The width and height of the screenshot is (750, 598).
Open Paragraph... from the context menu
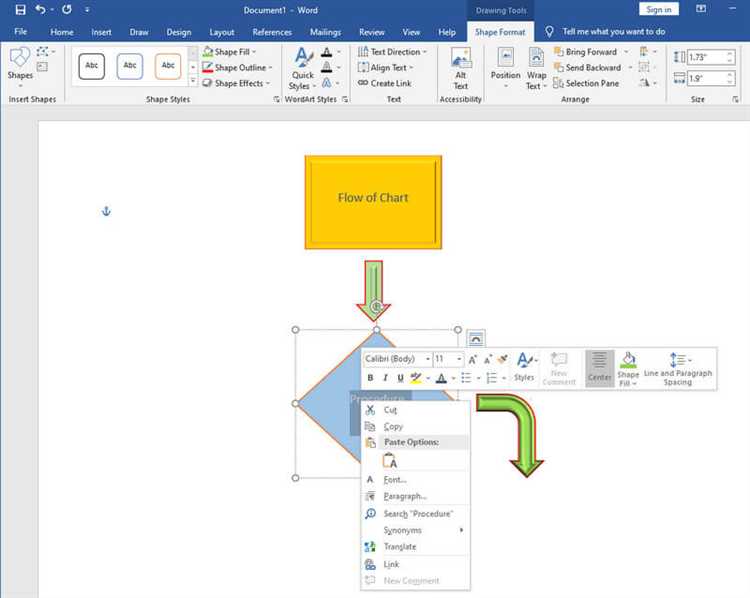click(415, 496)
